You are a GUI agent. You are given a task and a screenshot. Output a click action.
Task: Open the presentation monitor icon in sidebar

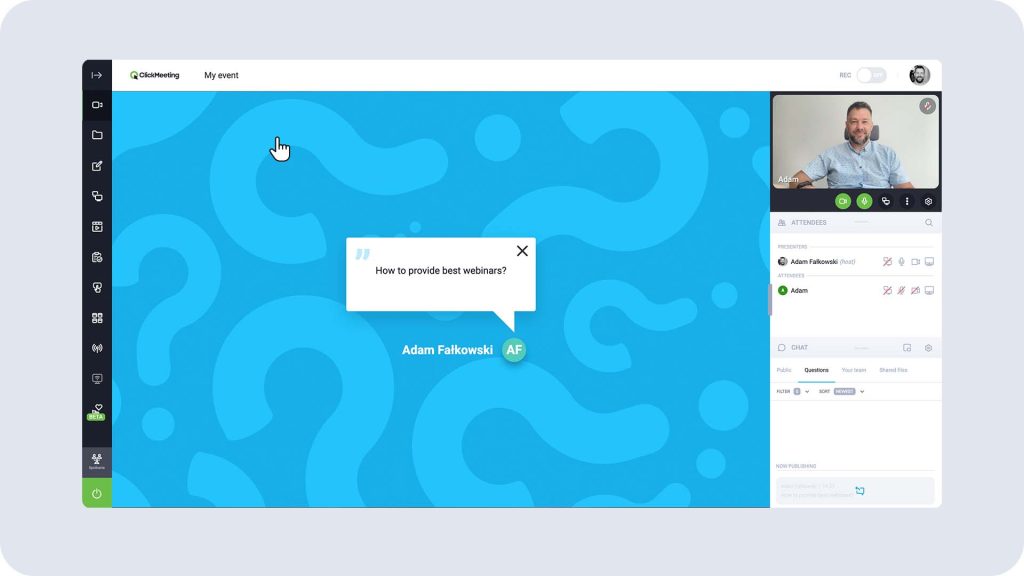click(97, 379)
